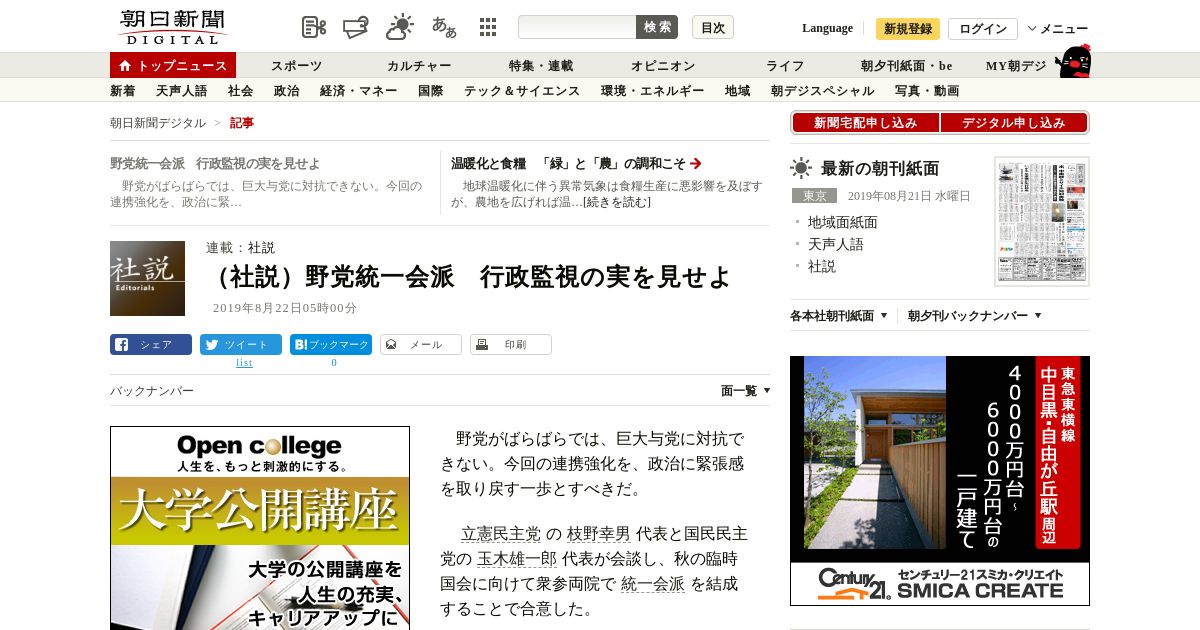The image size is (1200, 630).
Task: Expand 各本社朝刊紙面 dropdown
Action: click(839, 315)
